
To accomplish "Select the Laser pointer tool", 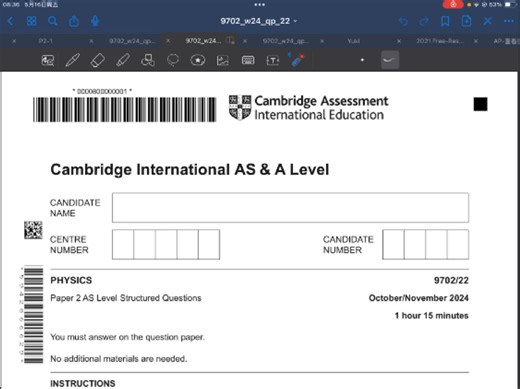I will coord(296,60).
